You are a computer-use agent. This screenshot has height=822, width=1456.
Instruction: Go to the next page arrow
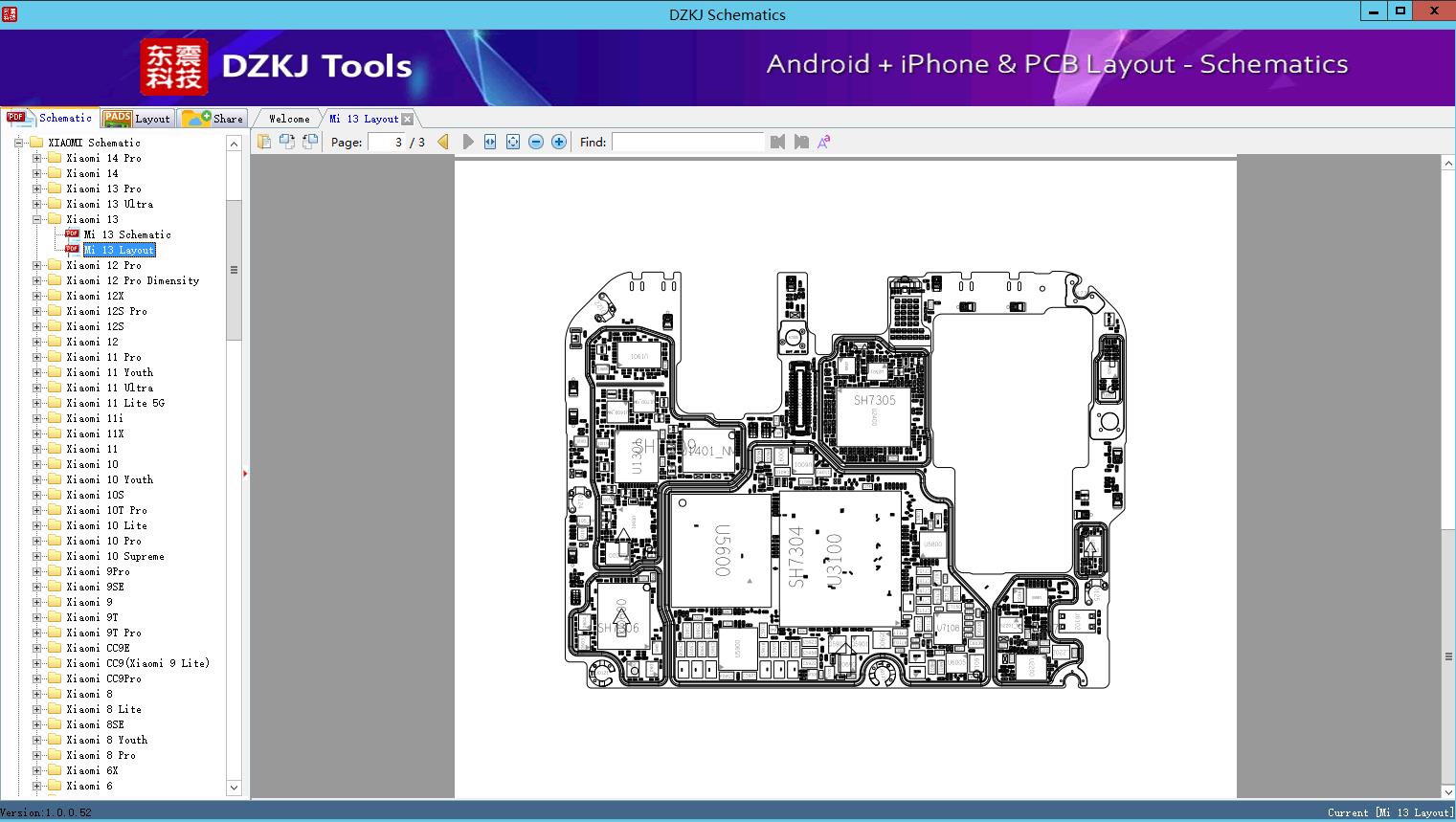(467, 142)
